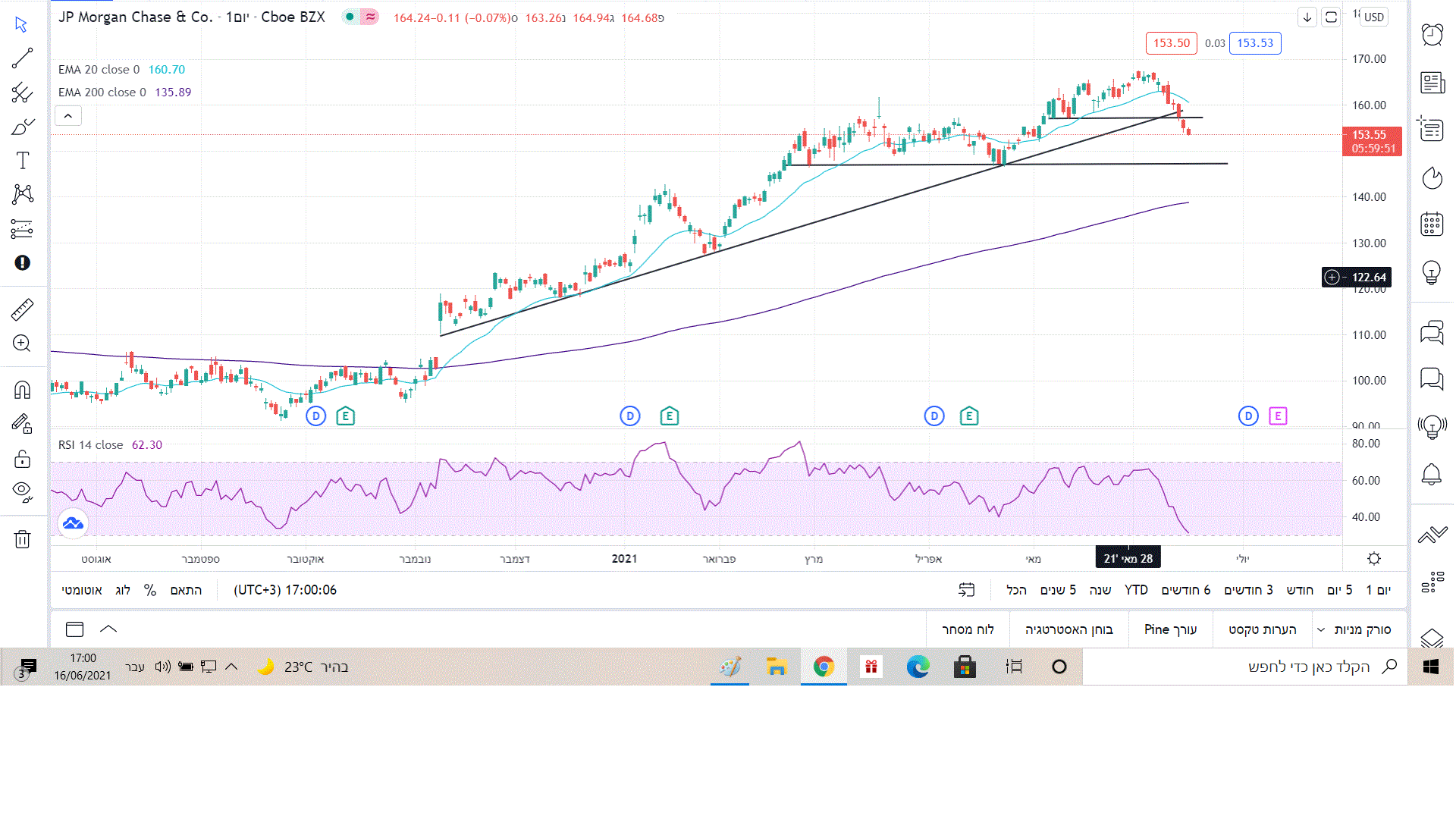Toggle lock all drawing tools
The image size is (1456, 819).
point(22,459)
